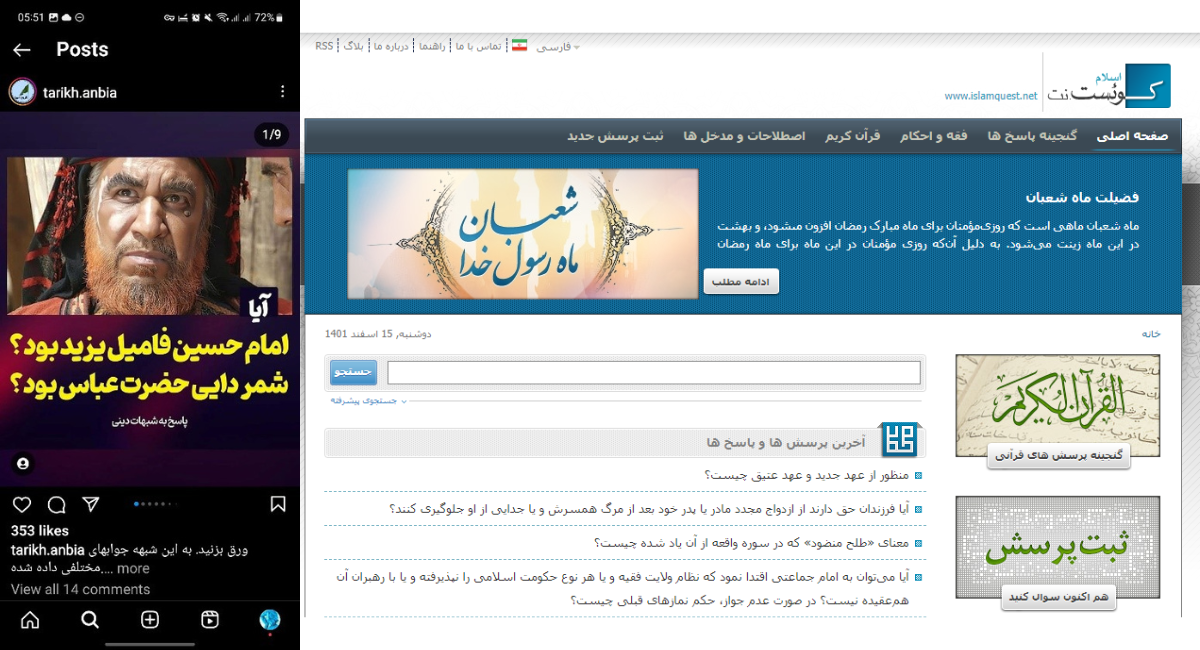Open Instagram search magnifier icon
Screen dimensions: 1200x650
90,620
